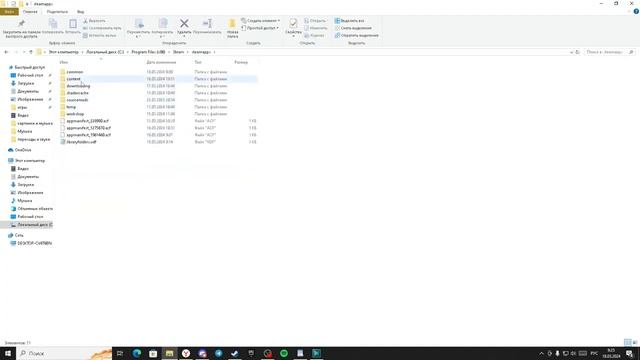
Task: Click the Back navigation arrow
Action: click(6, 52)
